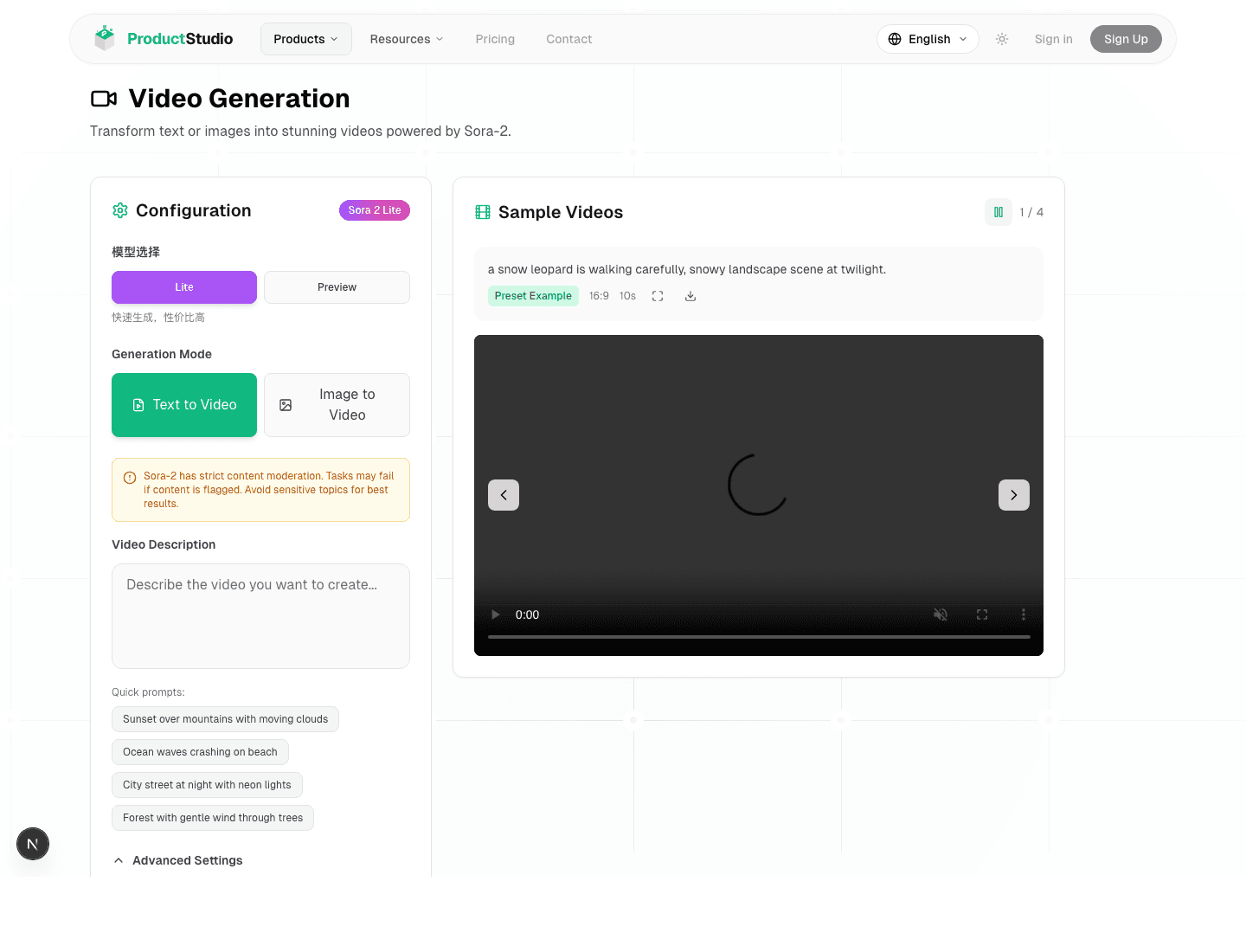The image size is (1246, 952).
Task: Unmute the video player audio
Action: (x=941, y=614)
